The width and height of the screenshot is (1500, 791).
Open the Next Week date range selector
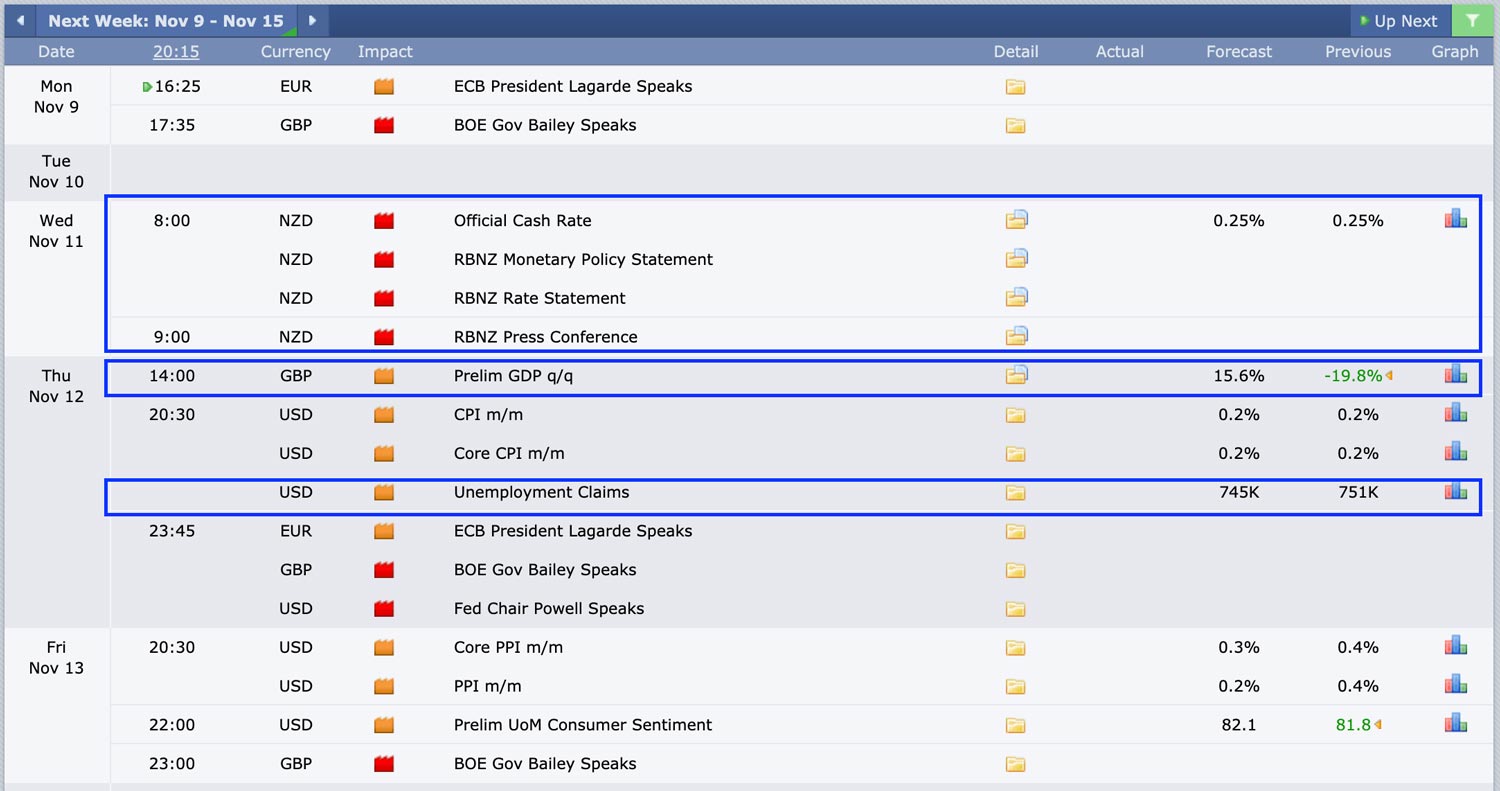(165, 21)
